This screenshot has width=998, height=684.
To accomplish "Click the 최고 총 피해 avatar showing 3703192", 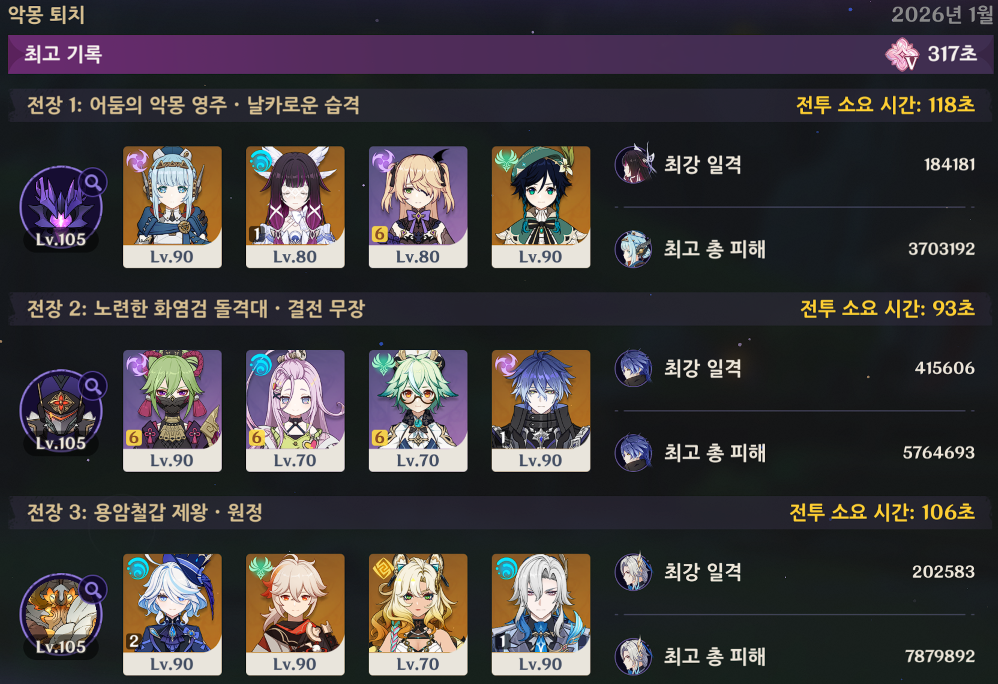I will click(x=634, y=249).
